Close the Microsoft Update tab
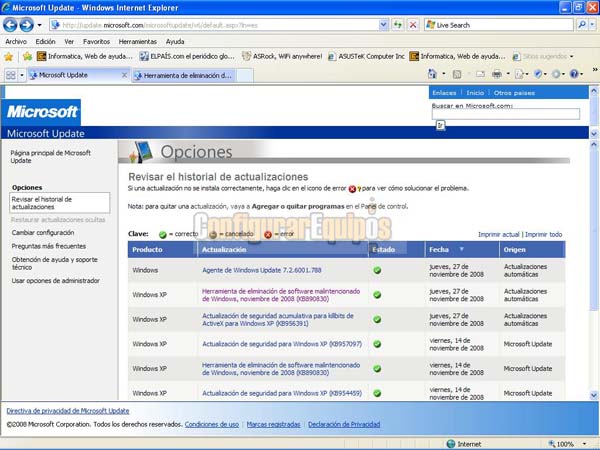Image resolution: width=600 pixels, height=450 pixels. (x=124, y=75)
